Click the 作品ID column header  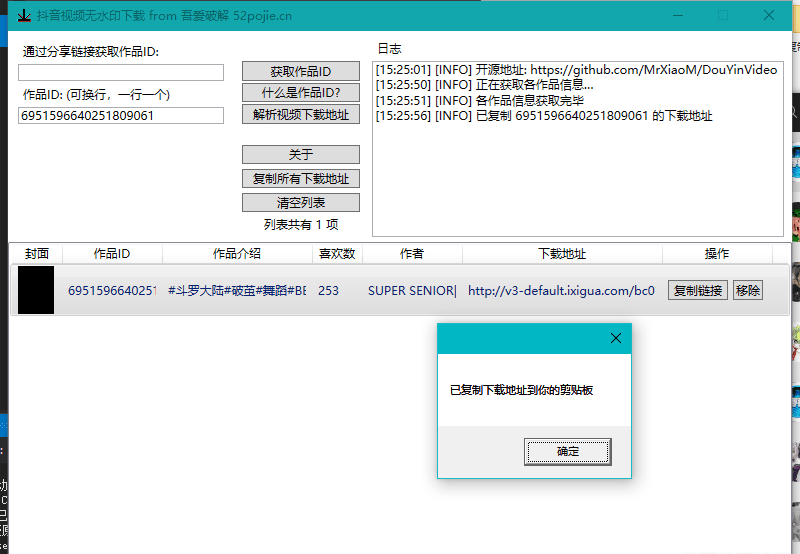(x=112, y=254)
